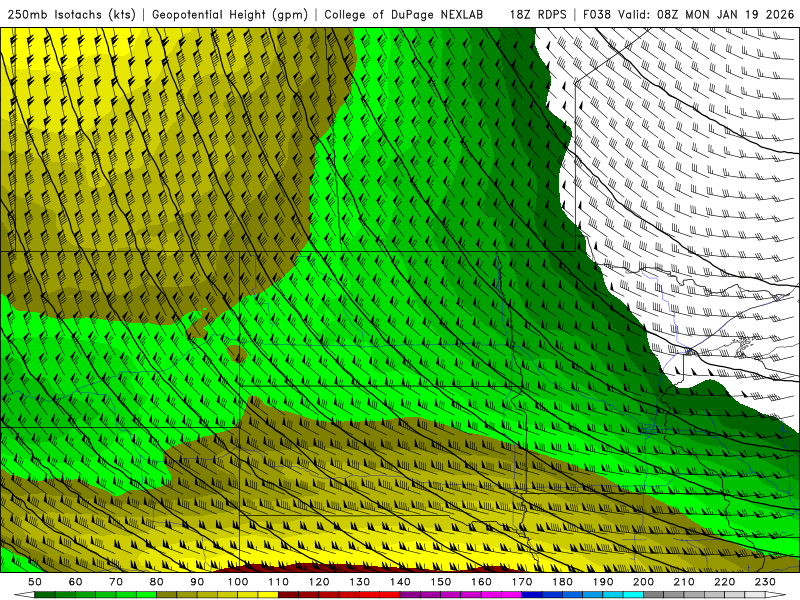Click the '170' label on the color scale
Viewport: 800px width, 600px height.
click(522, 582)
